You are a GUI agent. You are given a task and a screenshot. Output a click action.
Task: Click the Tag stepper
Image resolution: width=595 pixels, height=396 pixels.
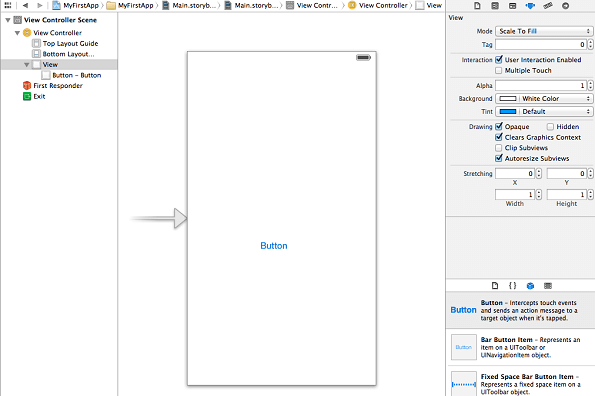click(590, 44)
